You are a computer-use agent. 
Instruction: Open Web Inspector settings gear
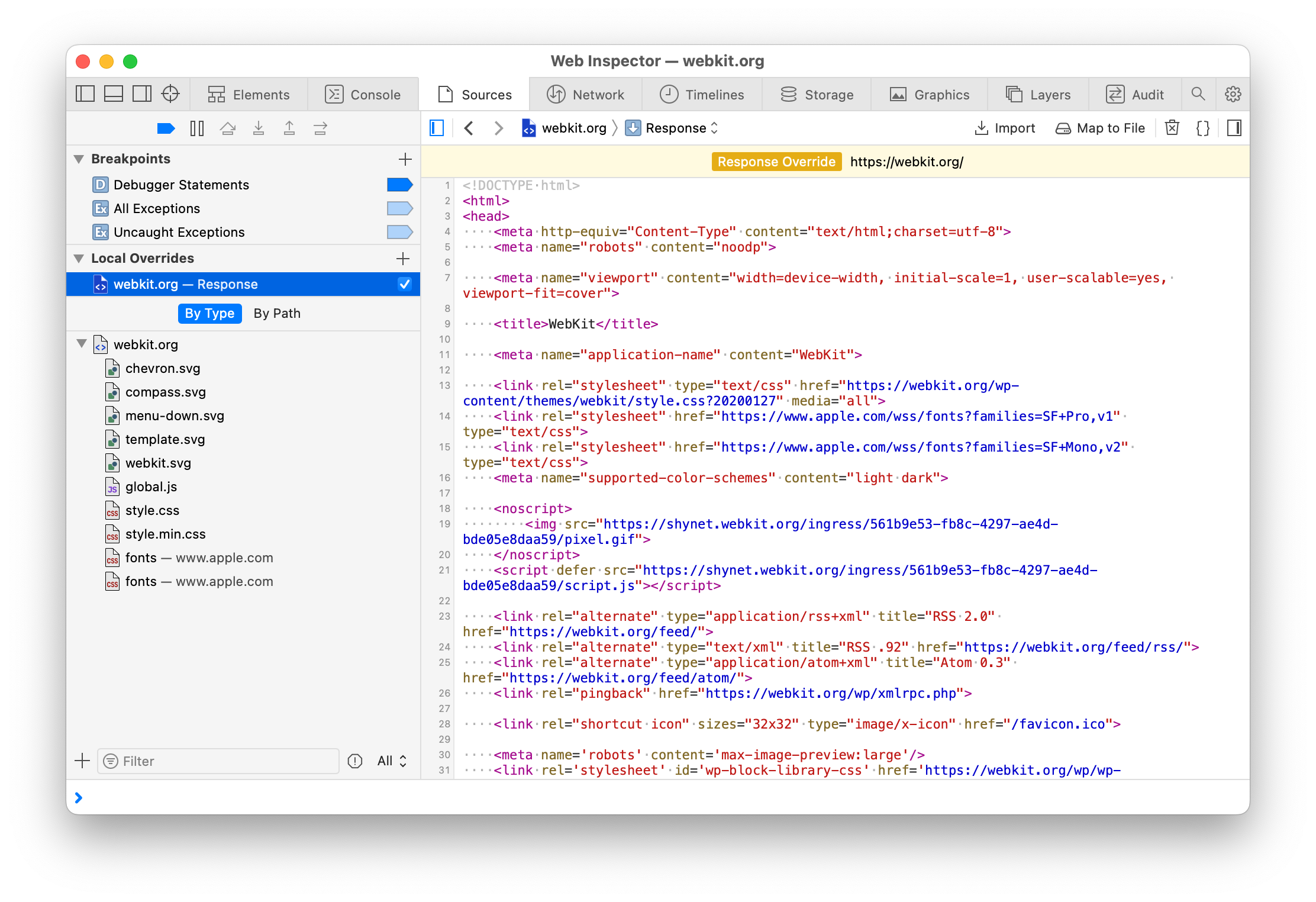(1233, 94)
